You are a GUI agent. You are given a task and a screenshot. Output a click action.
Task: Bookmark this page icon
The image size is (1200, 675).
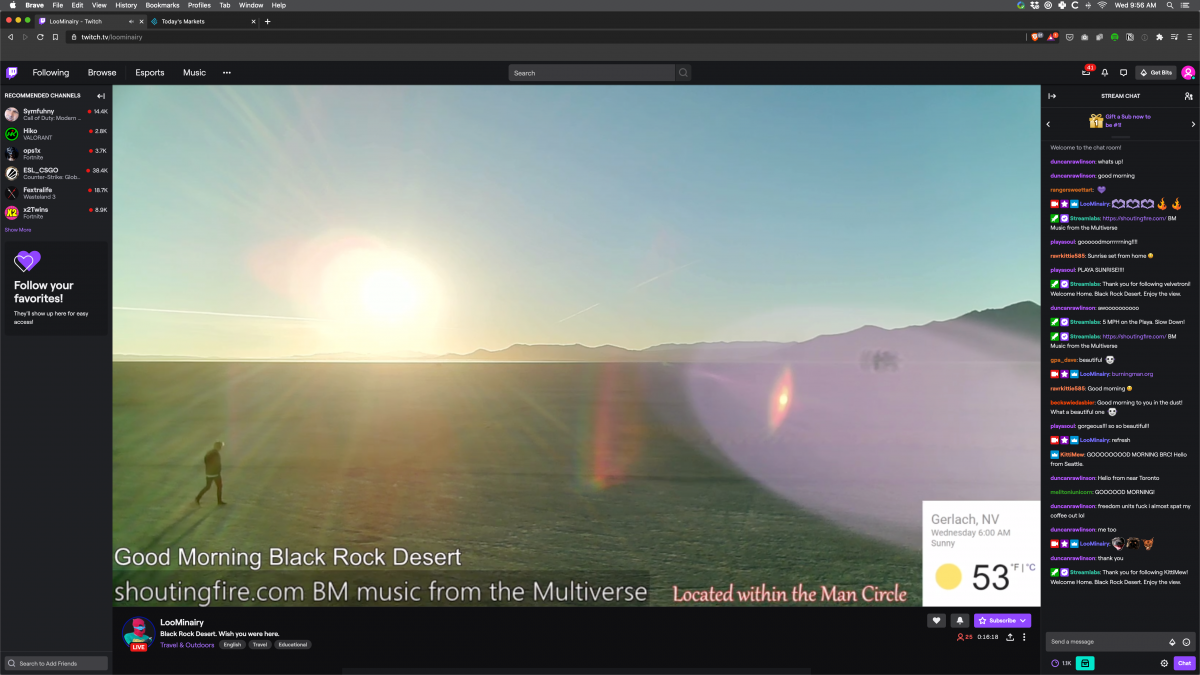[55, 37]
